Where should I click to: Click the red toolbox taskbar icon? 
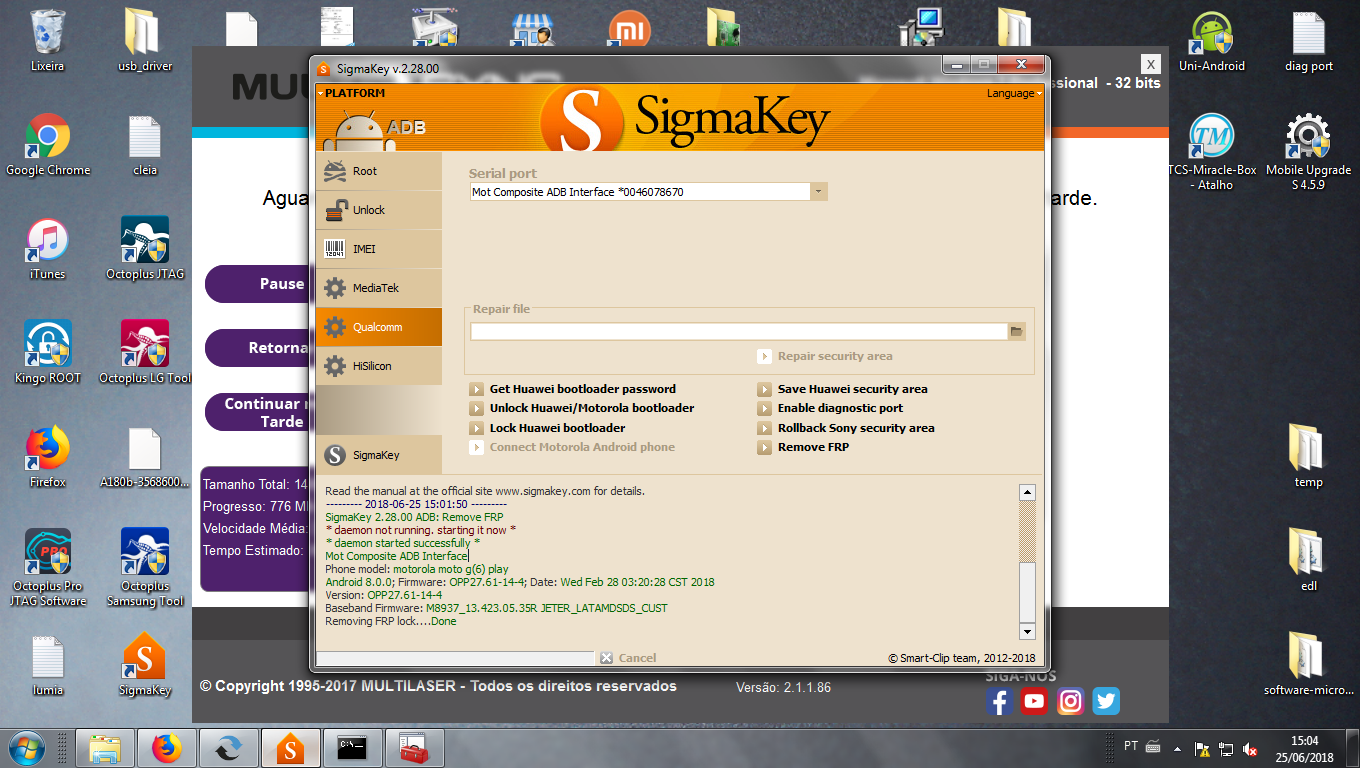coord(413,748)
